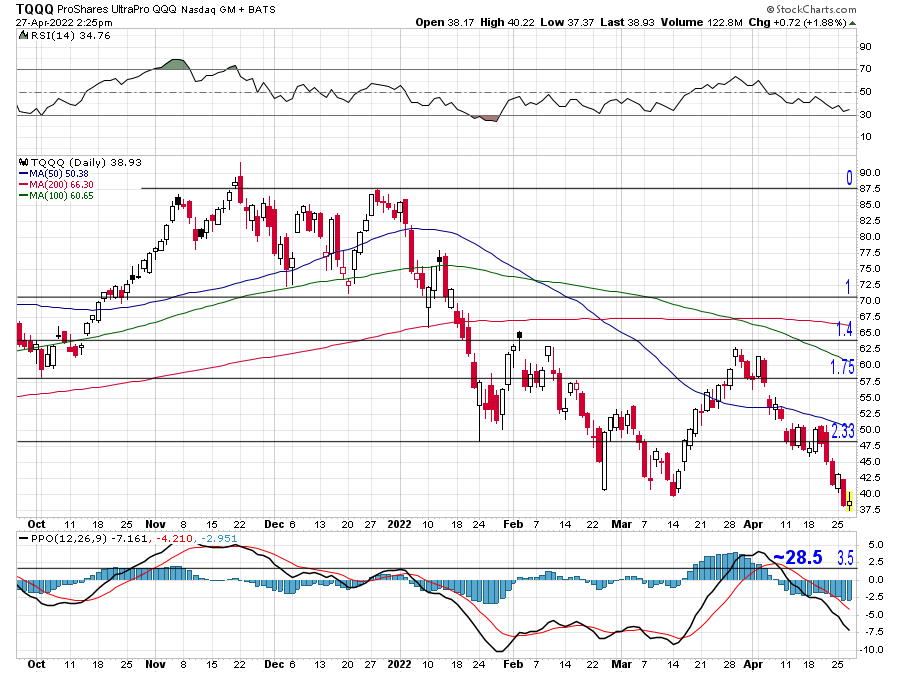Click the MA(50) 50.38 legend entry
The width and height of the screenshot is (900, 673).
(59, 173)
